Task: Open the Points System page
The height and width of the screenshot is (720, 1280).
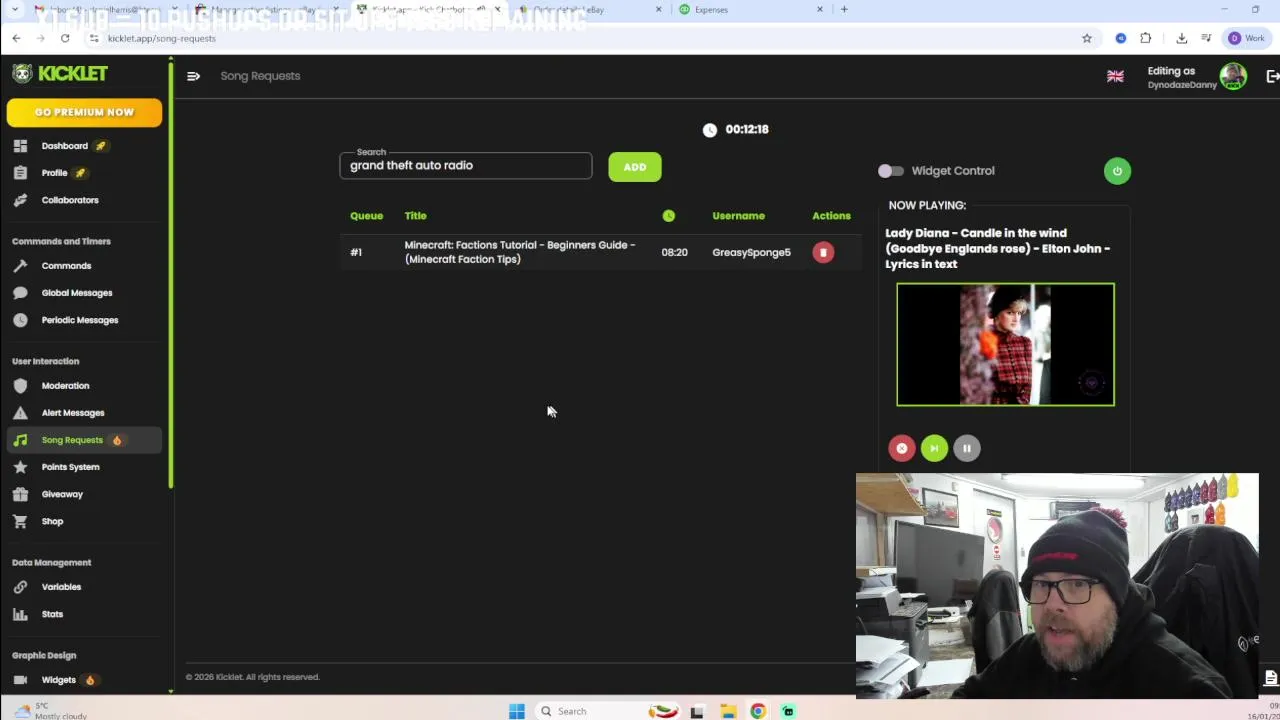Action: [x=70, y=467]
